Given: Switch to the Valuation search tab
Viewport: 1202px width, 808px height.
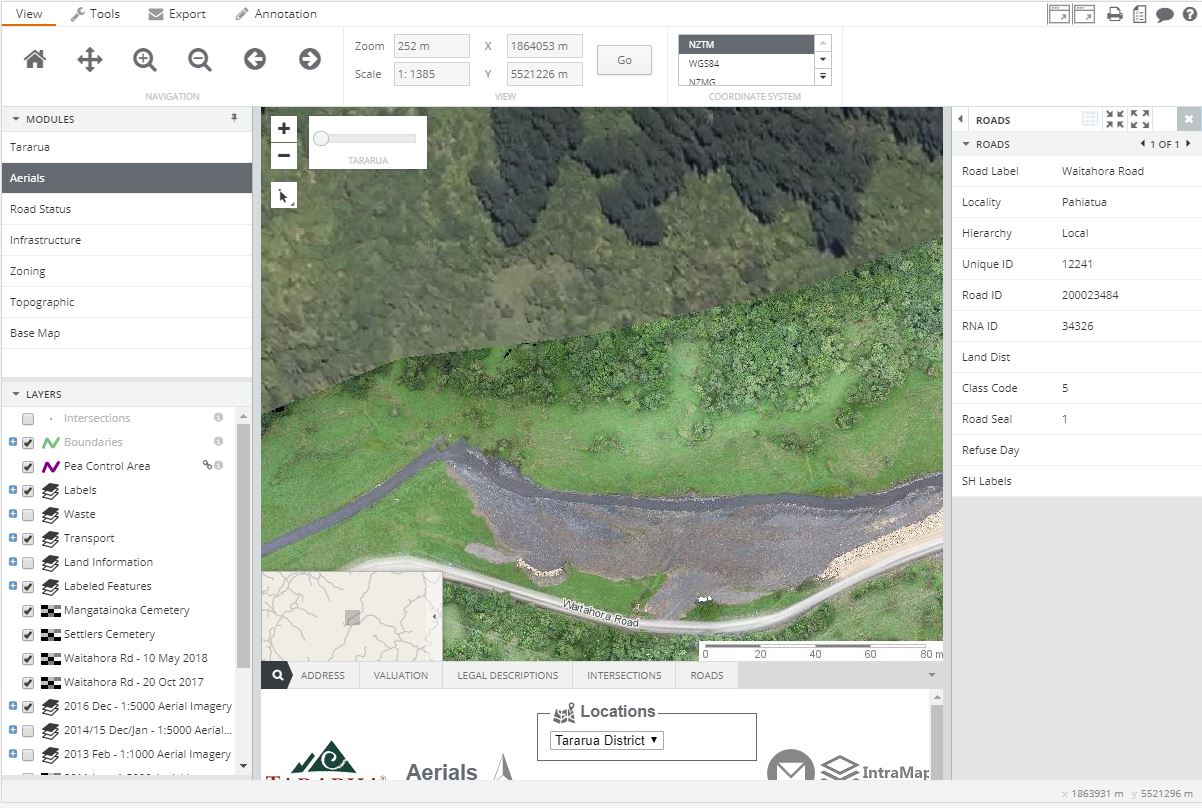Looking at the screenshot, I should click(x=401, y=675).
